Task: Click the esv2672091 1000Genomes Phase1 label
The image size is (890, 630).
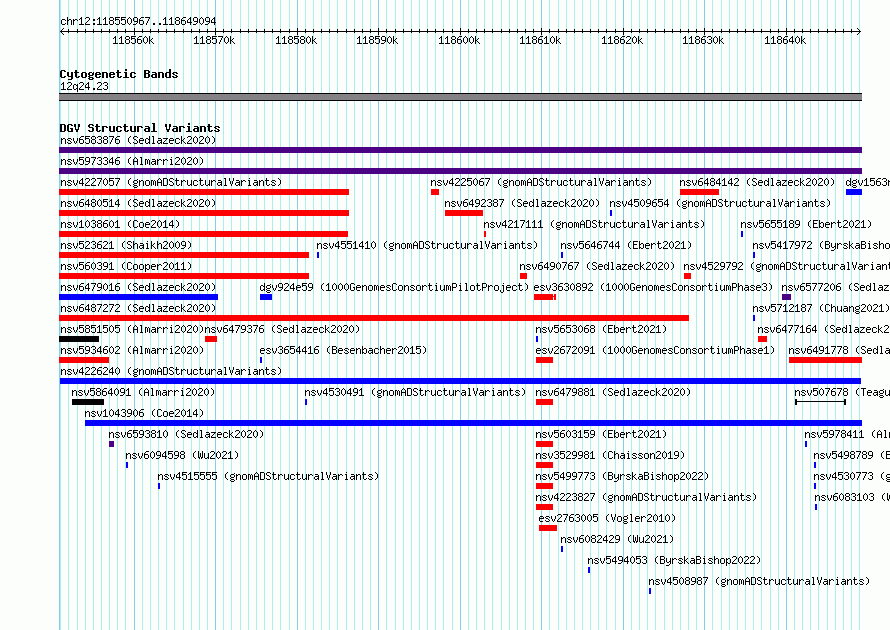Action: (x=655, y=350)
